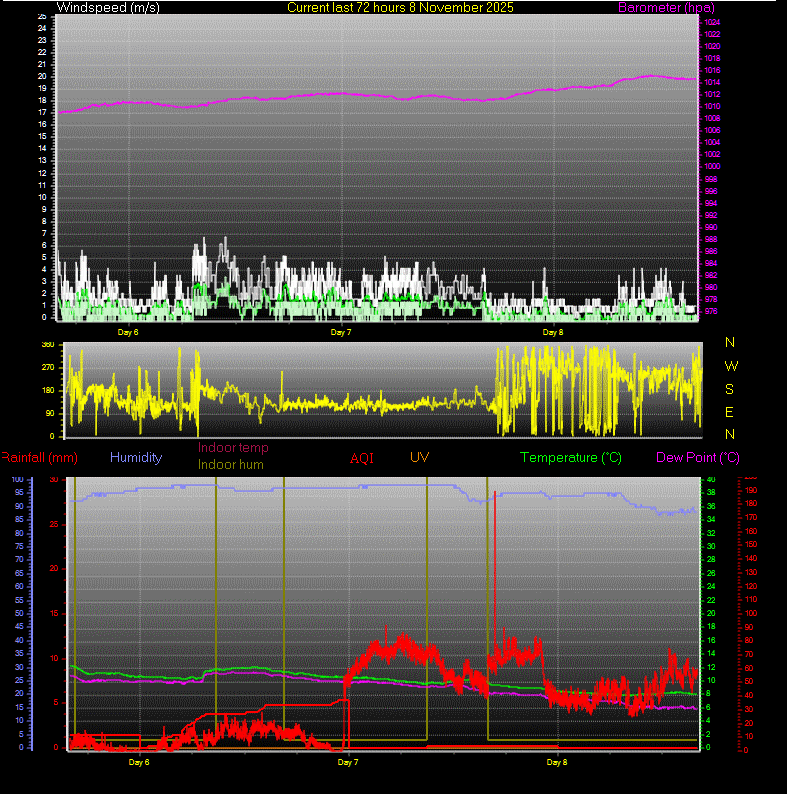Click the Temperature (°C) legend label
787x794 pixels.
point(570,458)
